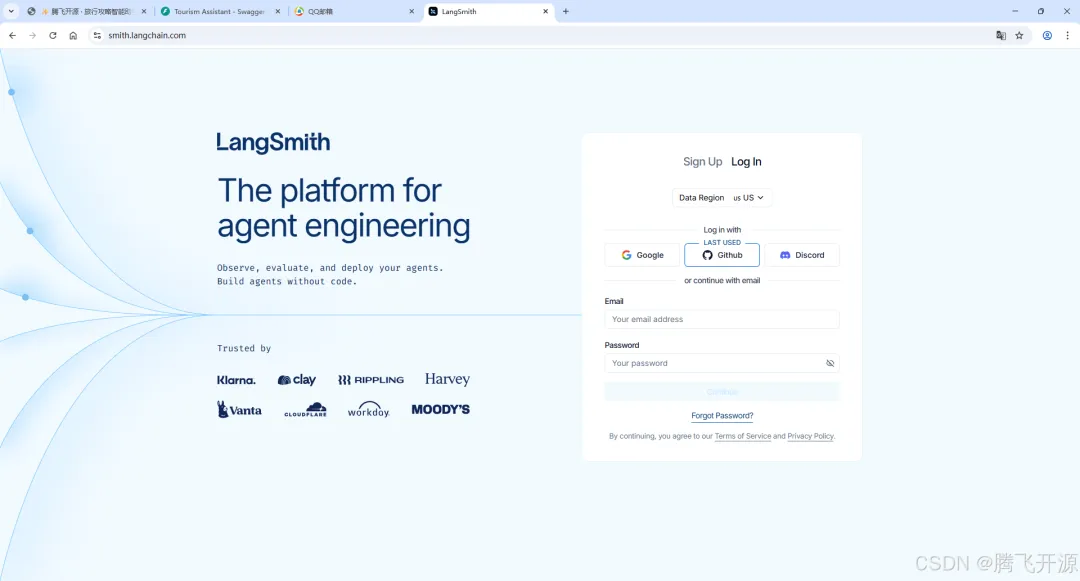The width and height of the screenshot is (1080, 581).
Task: Switch to Tourism Assistant Swagger tab
Action: [220, 11]
